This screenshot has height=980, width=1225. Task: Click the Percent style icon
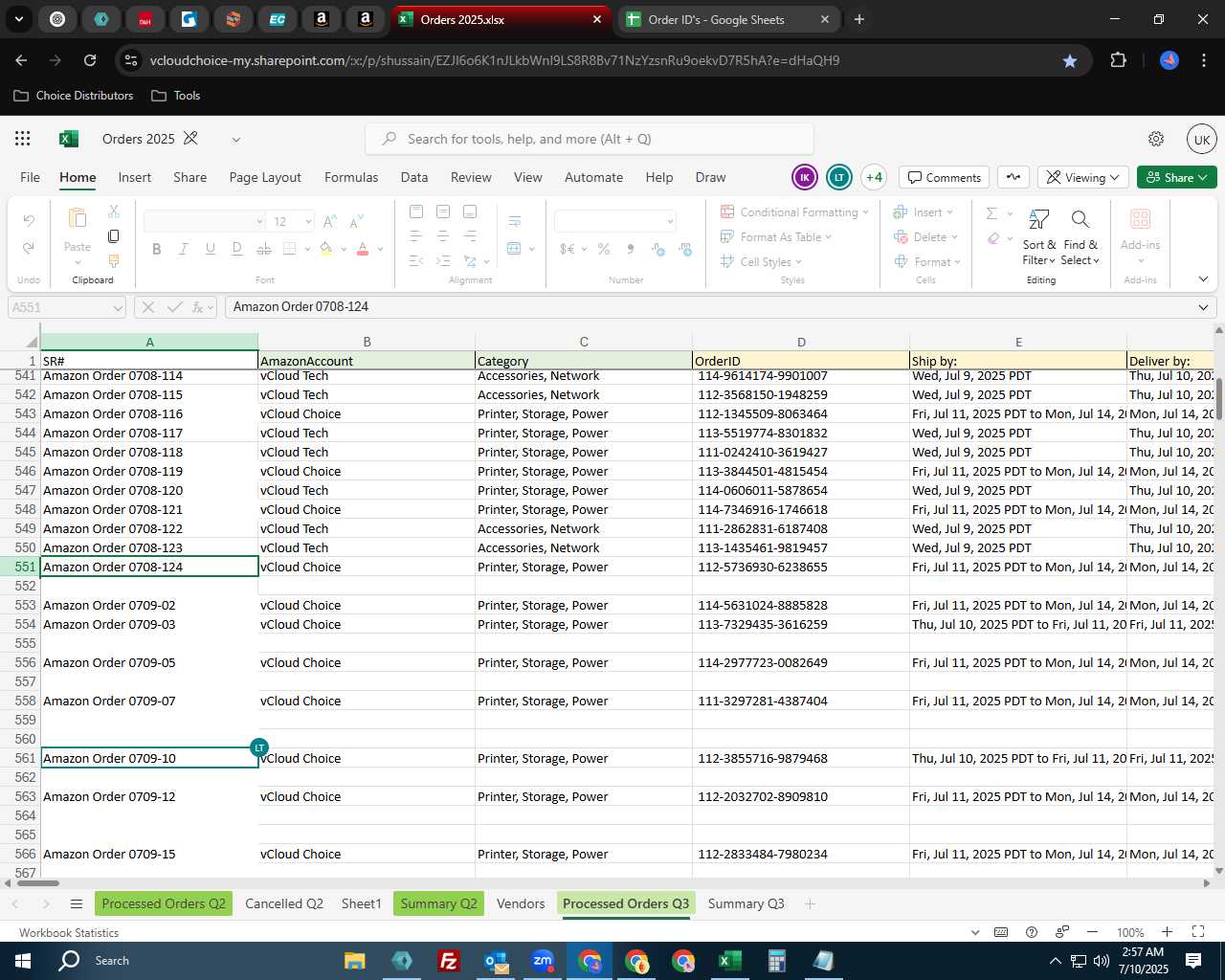click(x=604, y=249)
